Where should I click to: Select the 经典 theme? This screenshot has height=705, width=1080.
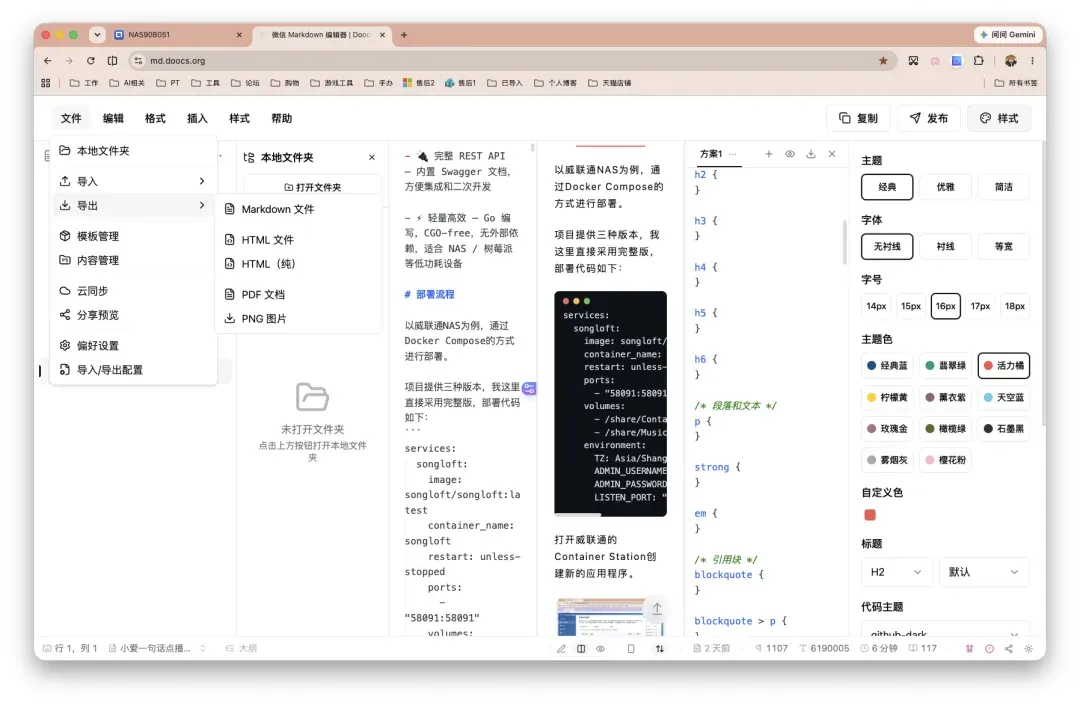(x=887, y=187)
